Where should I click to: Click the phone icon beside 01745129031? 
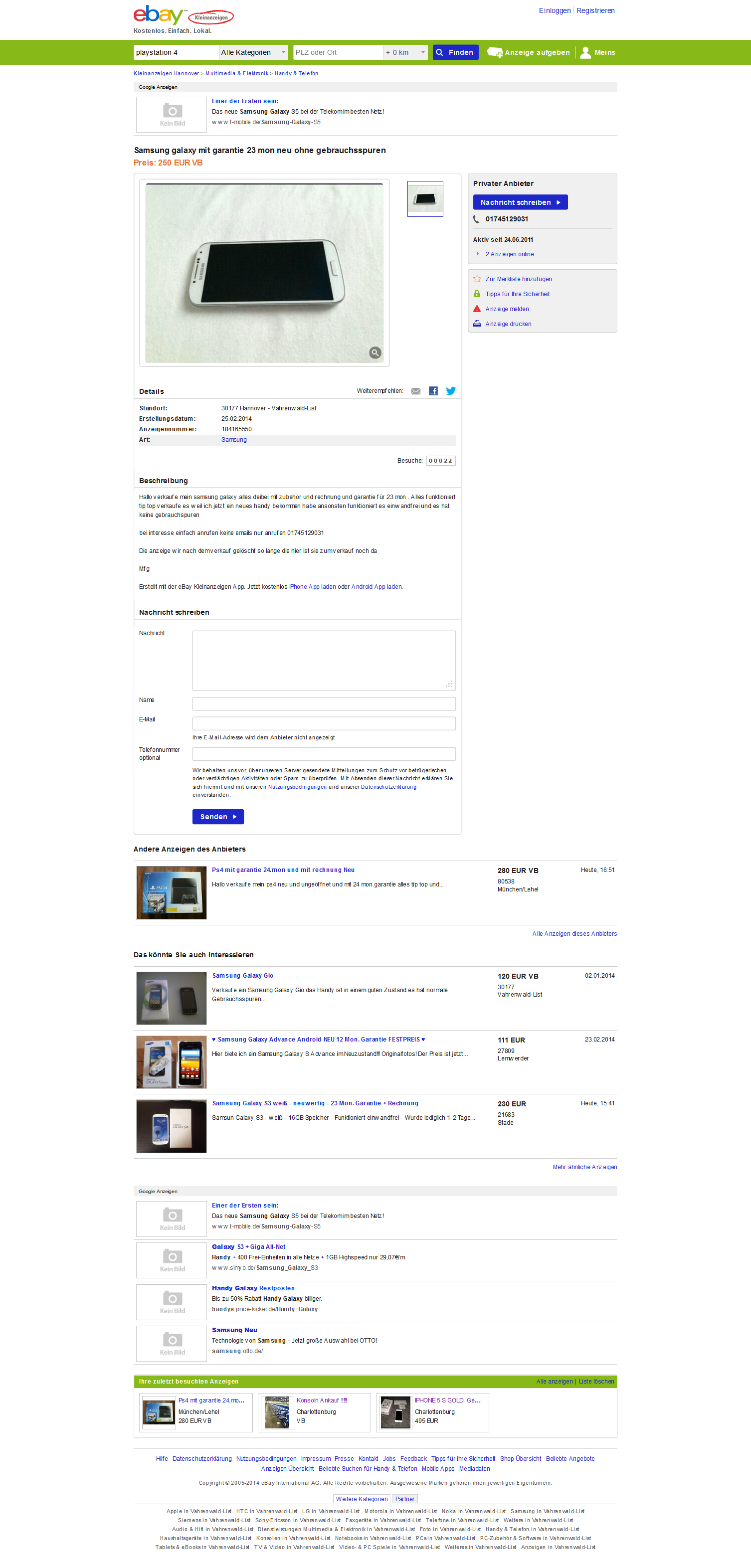pos(477,219)
